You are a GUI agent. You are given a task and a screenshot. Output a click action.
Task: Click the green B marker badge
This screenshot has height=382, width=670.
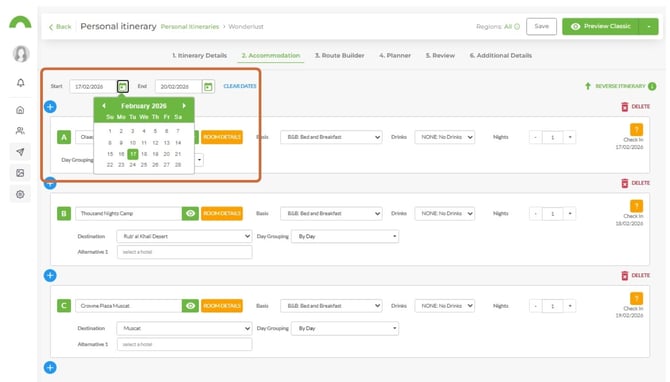(64, 214)
